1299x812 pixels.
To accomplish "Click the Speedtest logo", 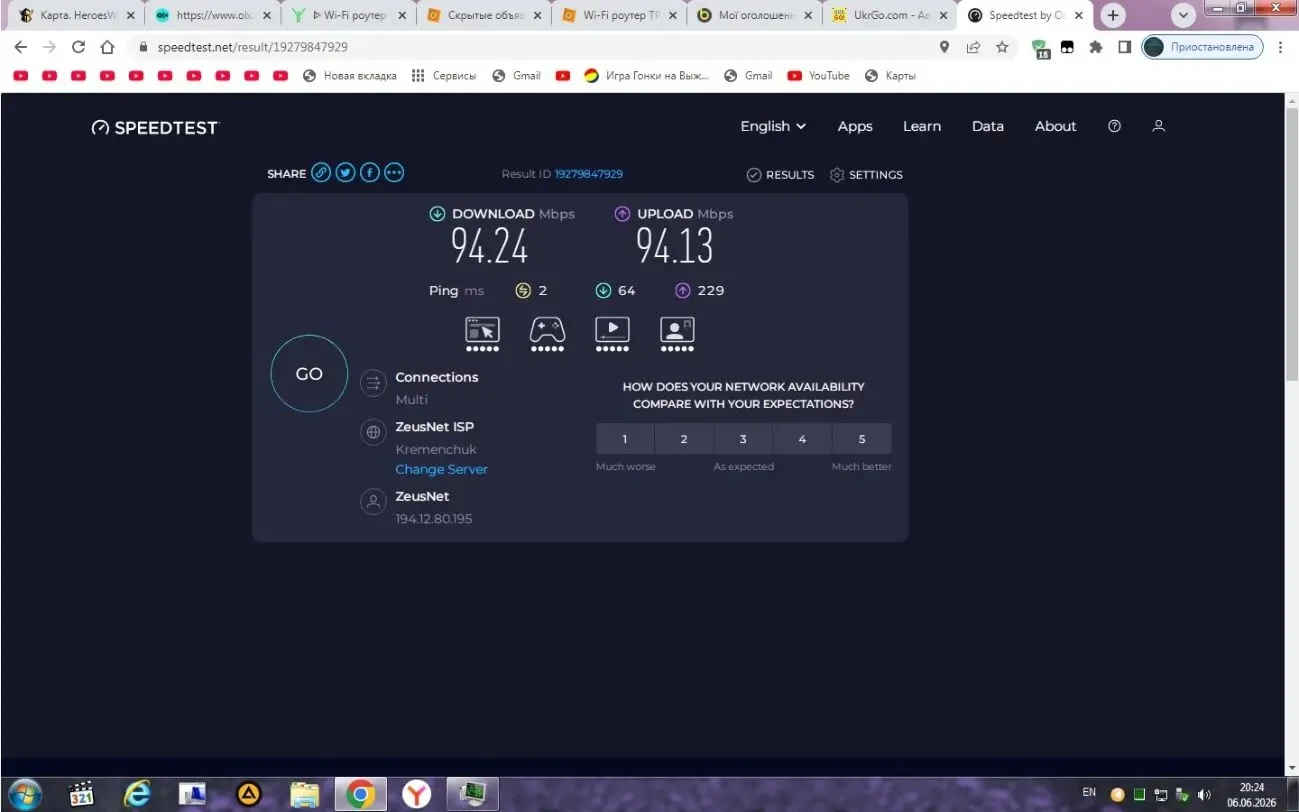I will click(x=154, y=128).
